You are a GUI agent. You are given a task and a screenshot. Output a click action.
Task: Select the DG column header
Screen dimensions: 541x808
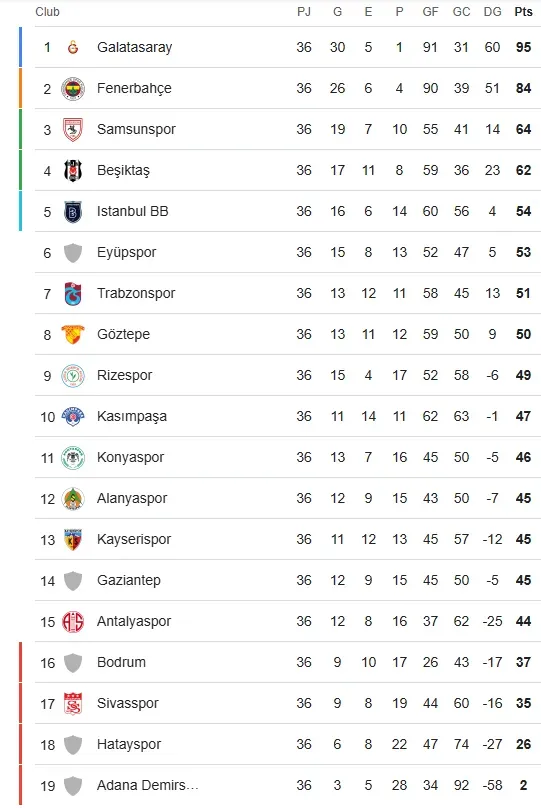(493, 11)
